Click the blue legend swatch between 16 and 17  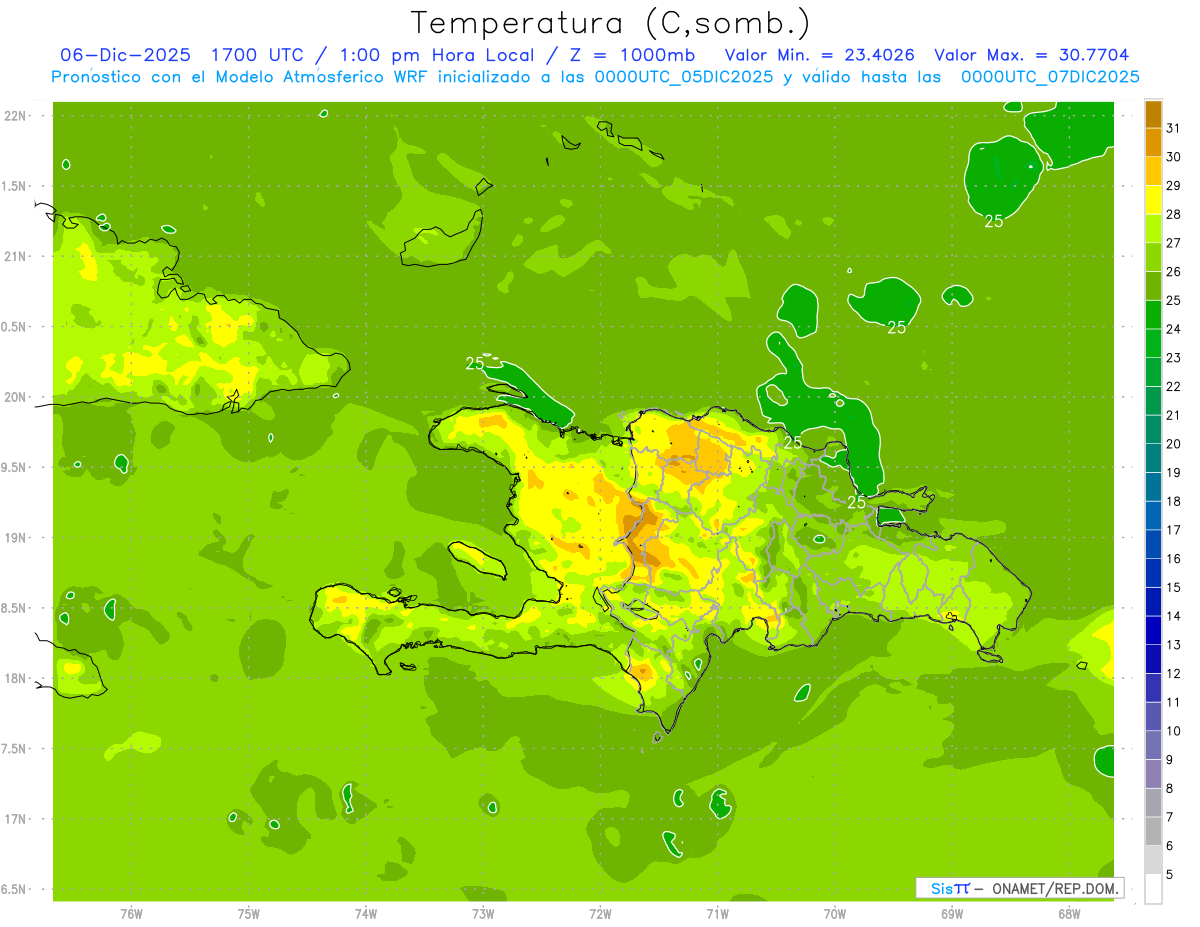click(1153, 544)
